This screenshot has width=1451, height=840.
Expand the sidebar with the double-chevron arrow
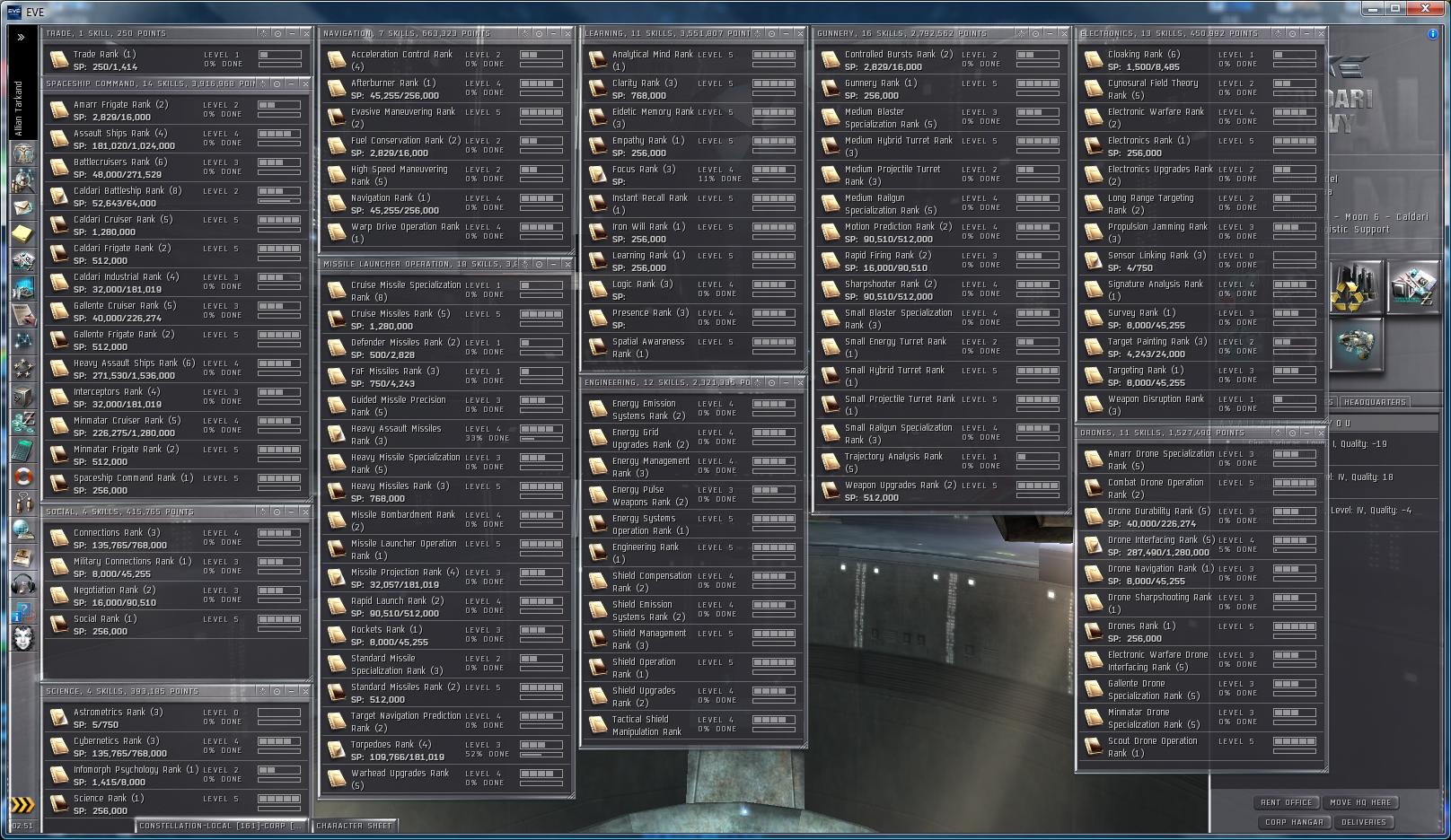21,37
